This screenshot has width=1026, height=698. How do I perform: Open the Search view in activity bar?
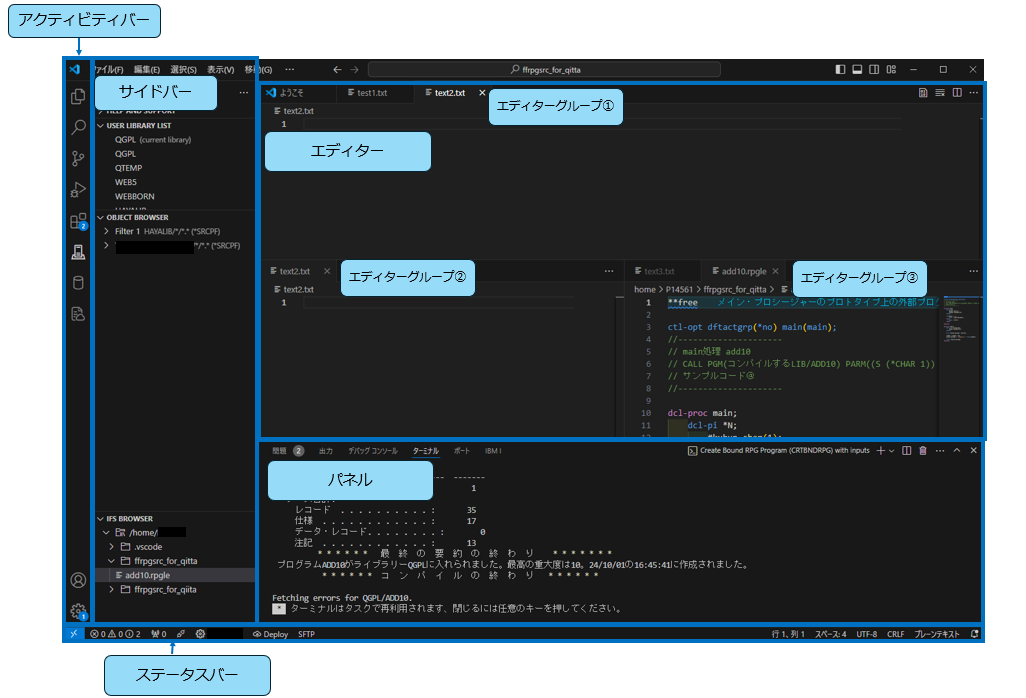pyautogui.click(x=78, y=127)
